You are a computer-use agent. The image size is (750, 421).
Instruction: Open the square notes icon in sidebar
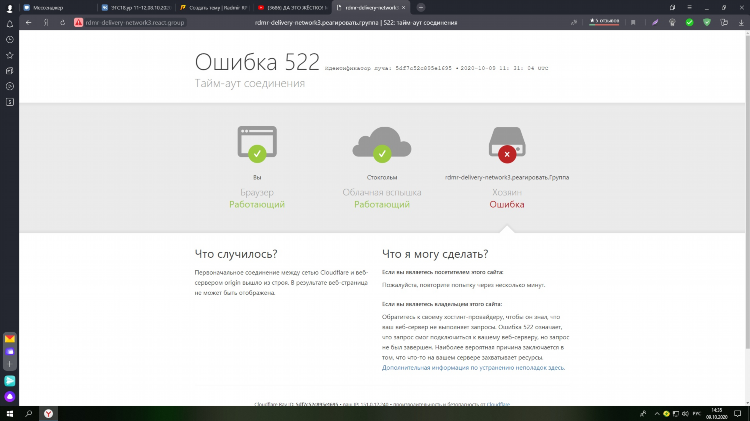(10, 102)
